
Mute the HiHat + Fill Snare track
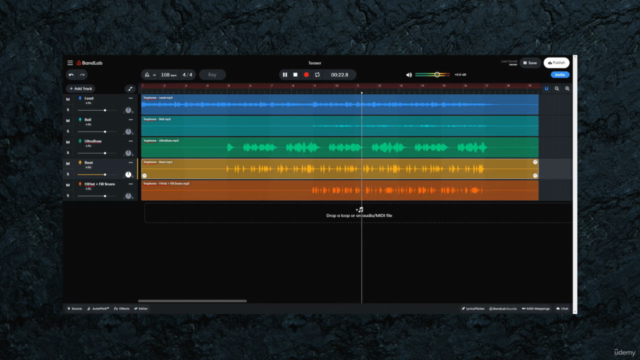[68, 185]
